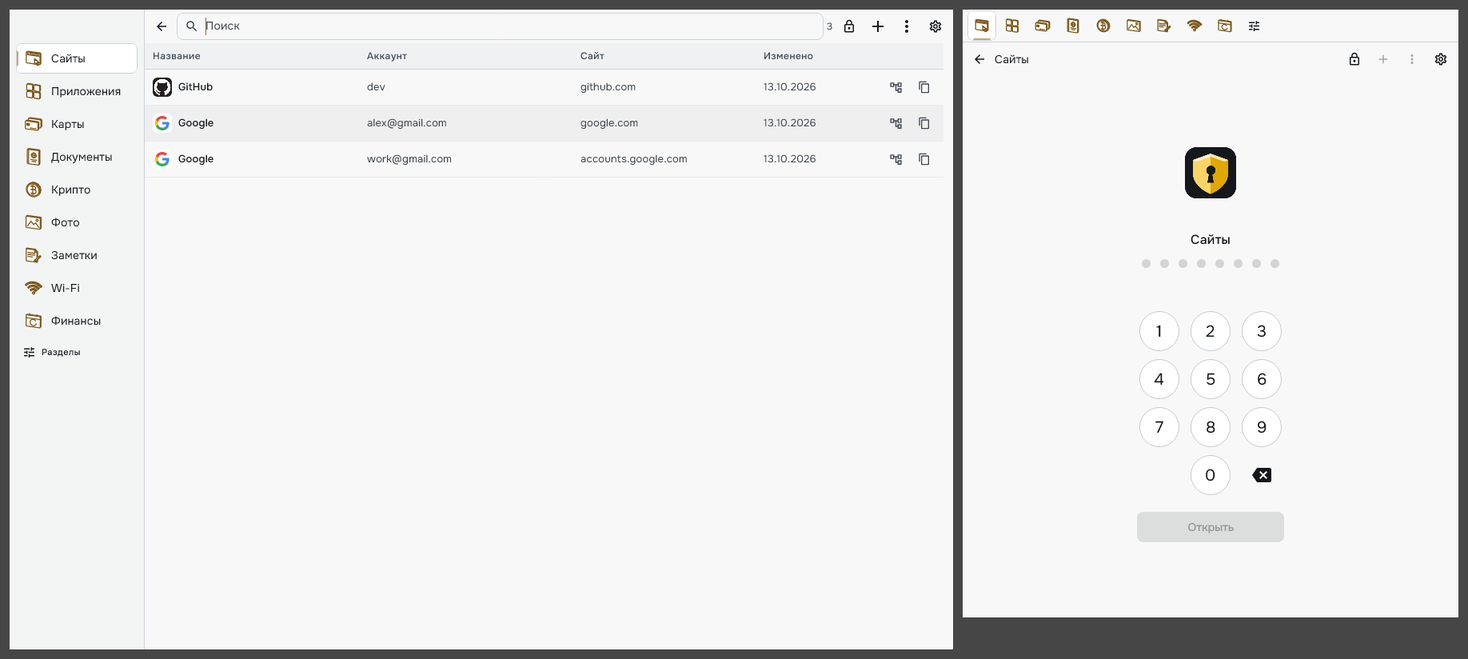Copy password for GitHub entry
This screenshot has width=1468, height=659.
(x=924, y=87)
